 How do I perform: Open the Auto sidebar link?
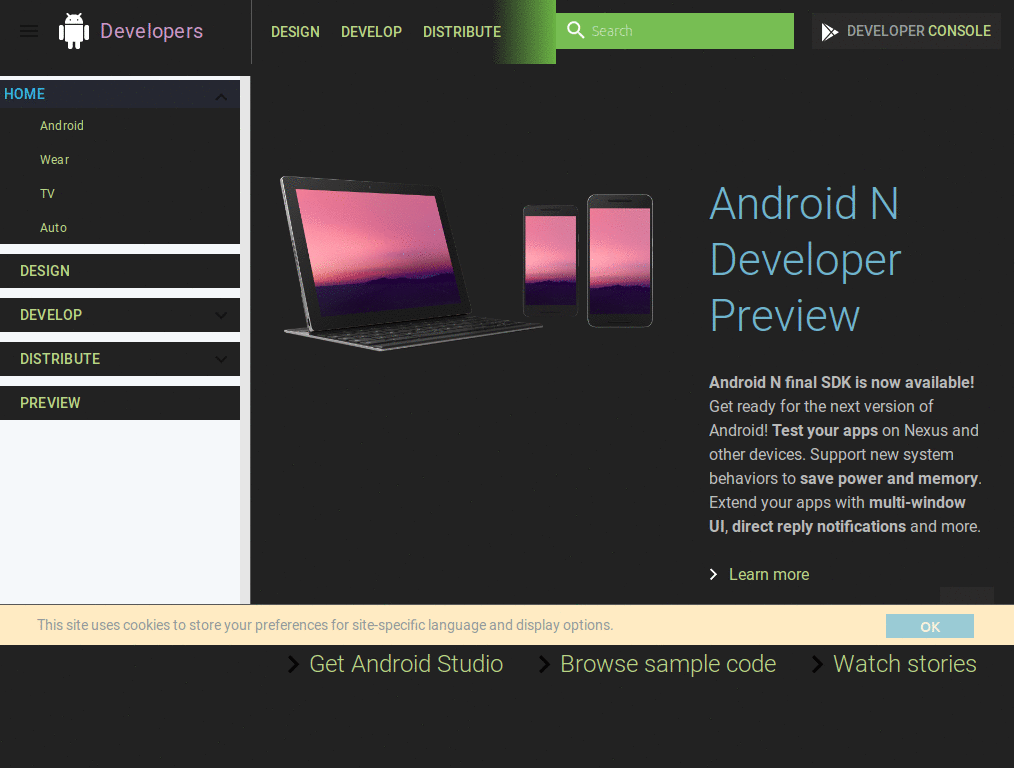(53, 227)
